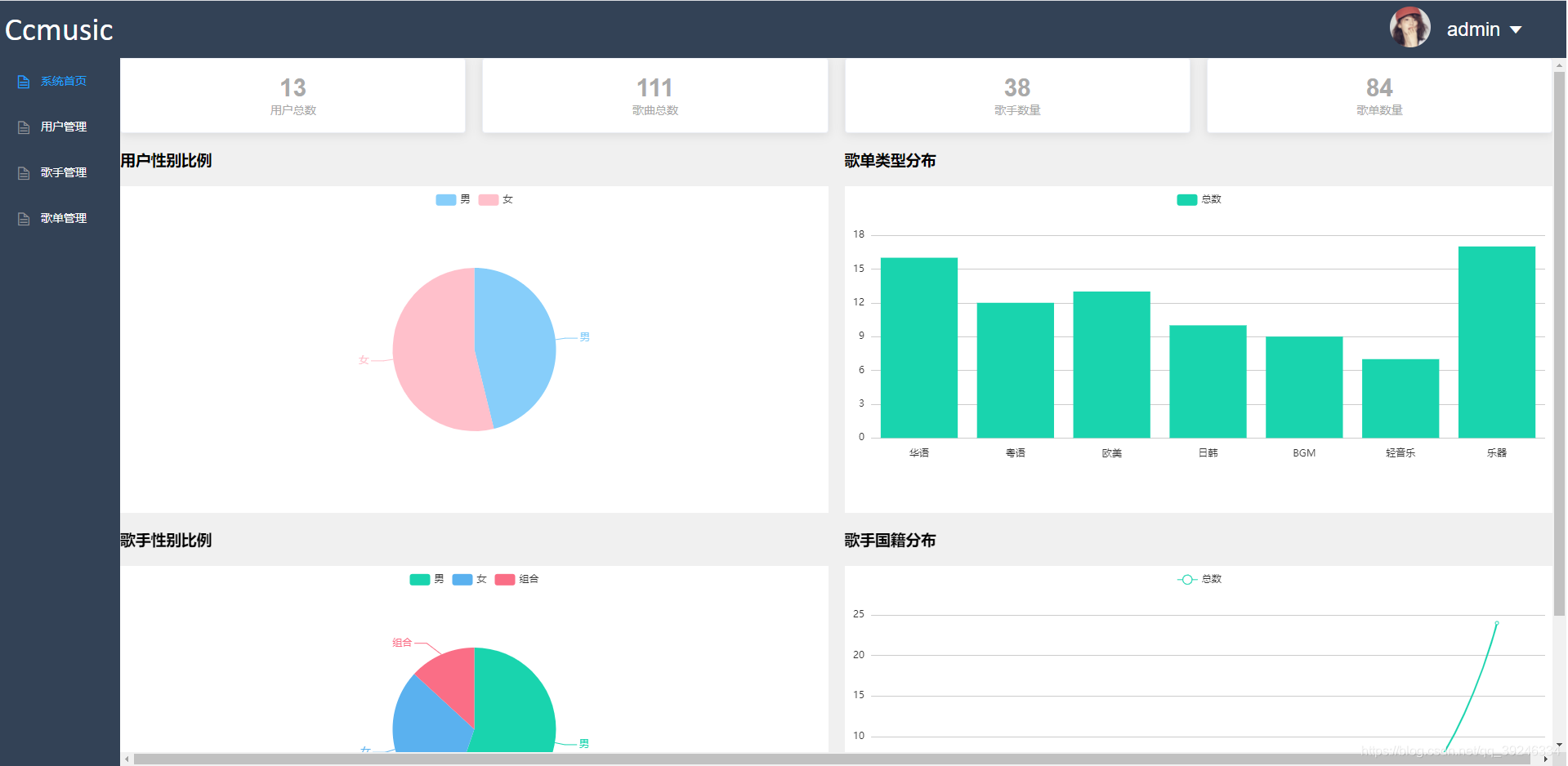Image resolution: width=1568 pixels, height=766 pixels.
Task: Open the 歌单数量 card showing 84
Action: click(1379, 96)
